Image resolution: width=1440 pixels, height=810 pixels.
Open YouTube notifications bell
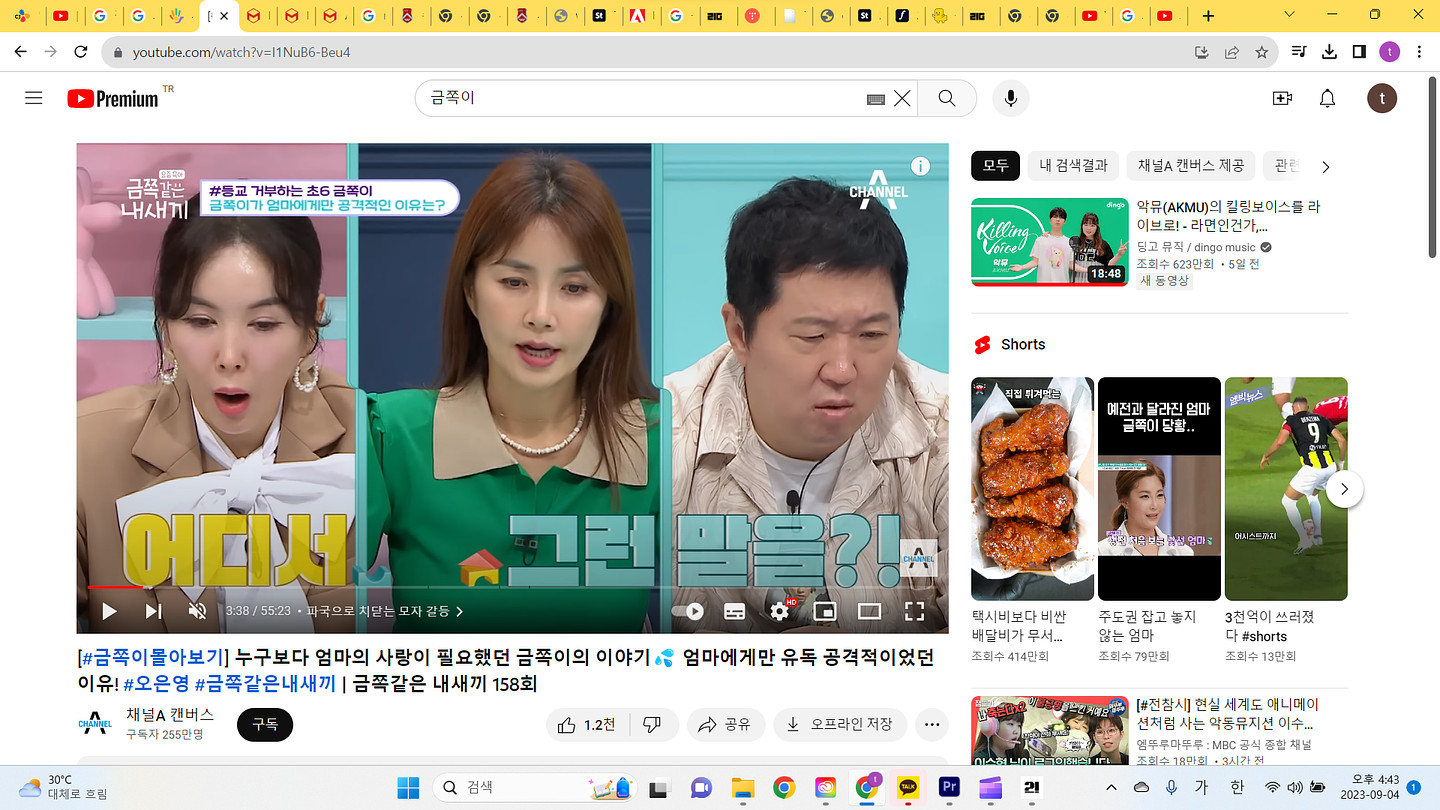point(1327,98)
